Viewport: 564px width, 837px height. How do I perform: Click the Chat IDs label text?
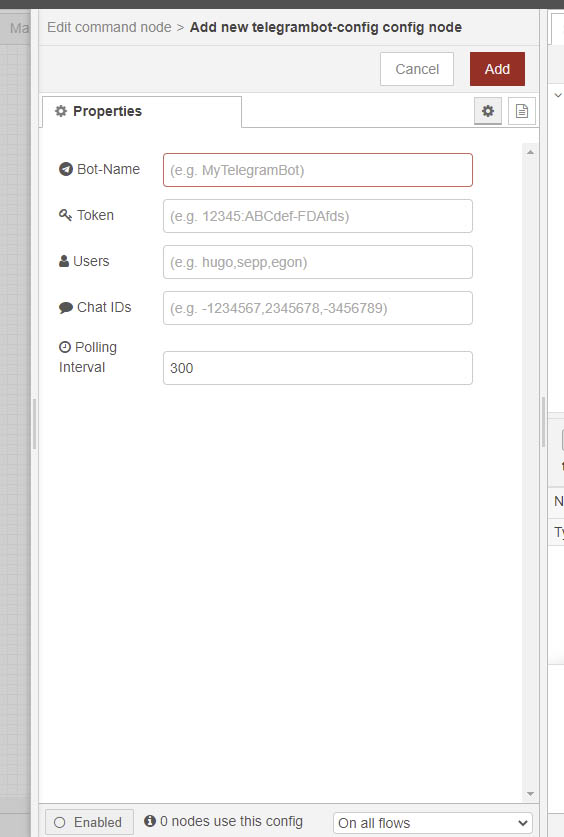pyautogui.click(x=104, y=307)
